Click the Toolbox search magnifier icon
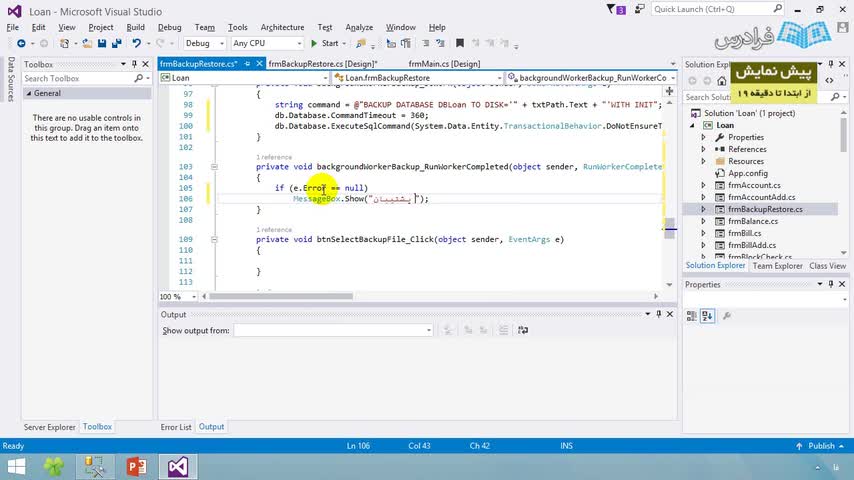This screenshot has width=854, height=480. (x=138, y=78)
